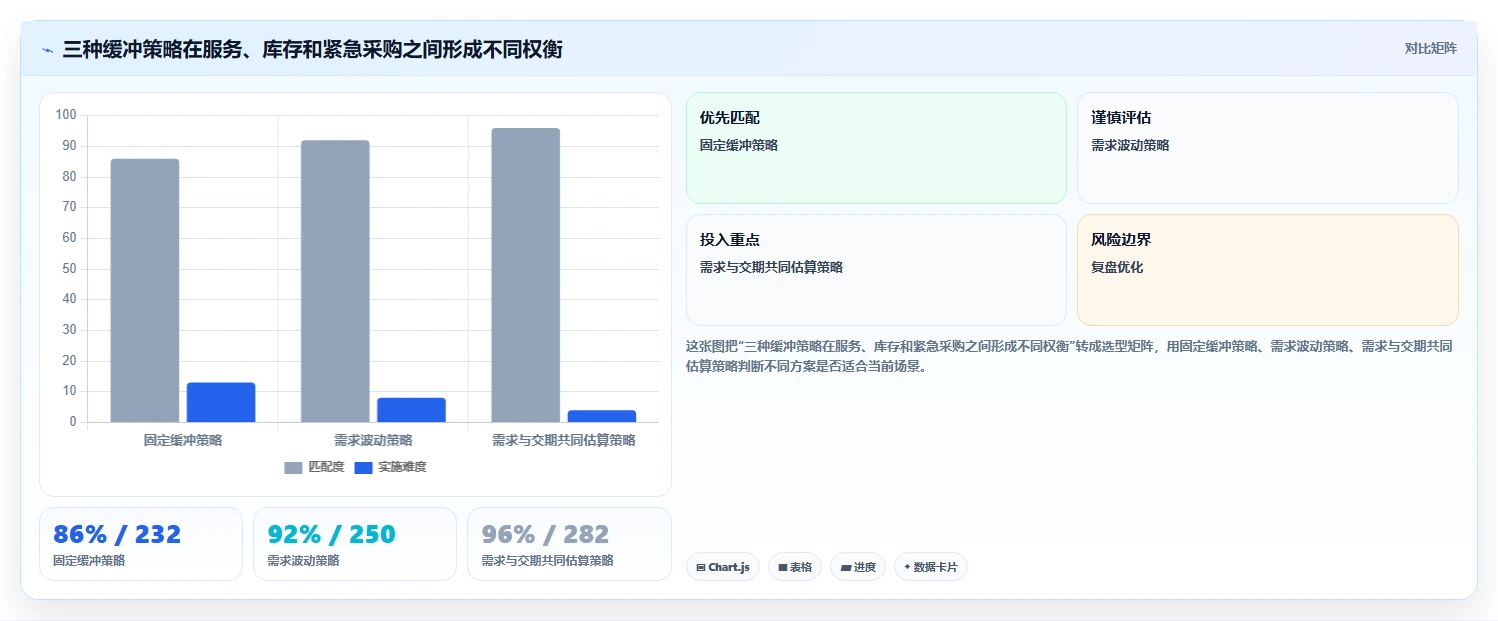
Task: Toggle the 匹配度 legend item
Action: [314, 467]
